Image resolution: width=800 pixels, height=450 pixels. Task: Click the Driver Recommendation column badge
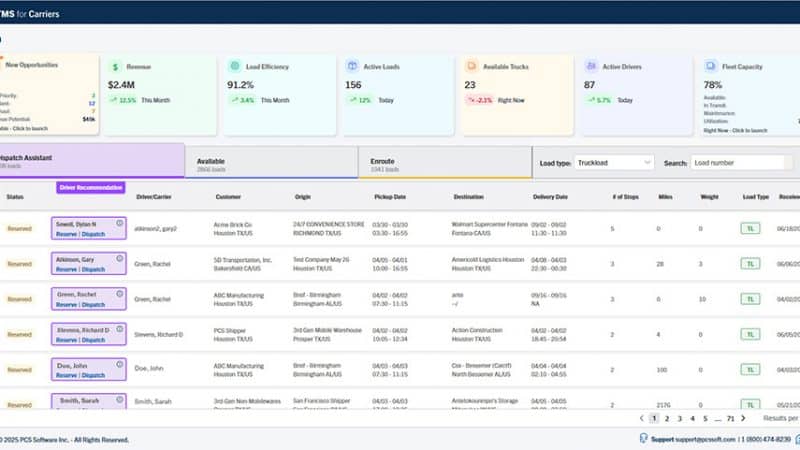pyautogui.click(x=91, y=187)
